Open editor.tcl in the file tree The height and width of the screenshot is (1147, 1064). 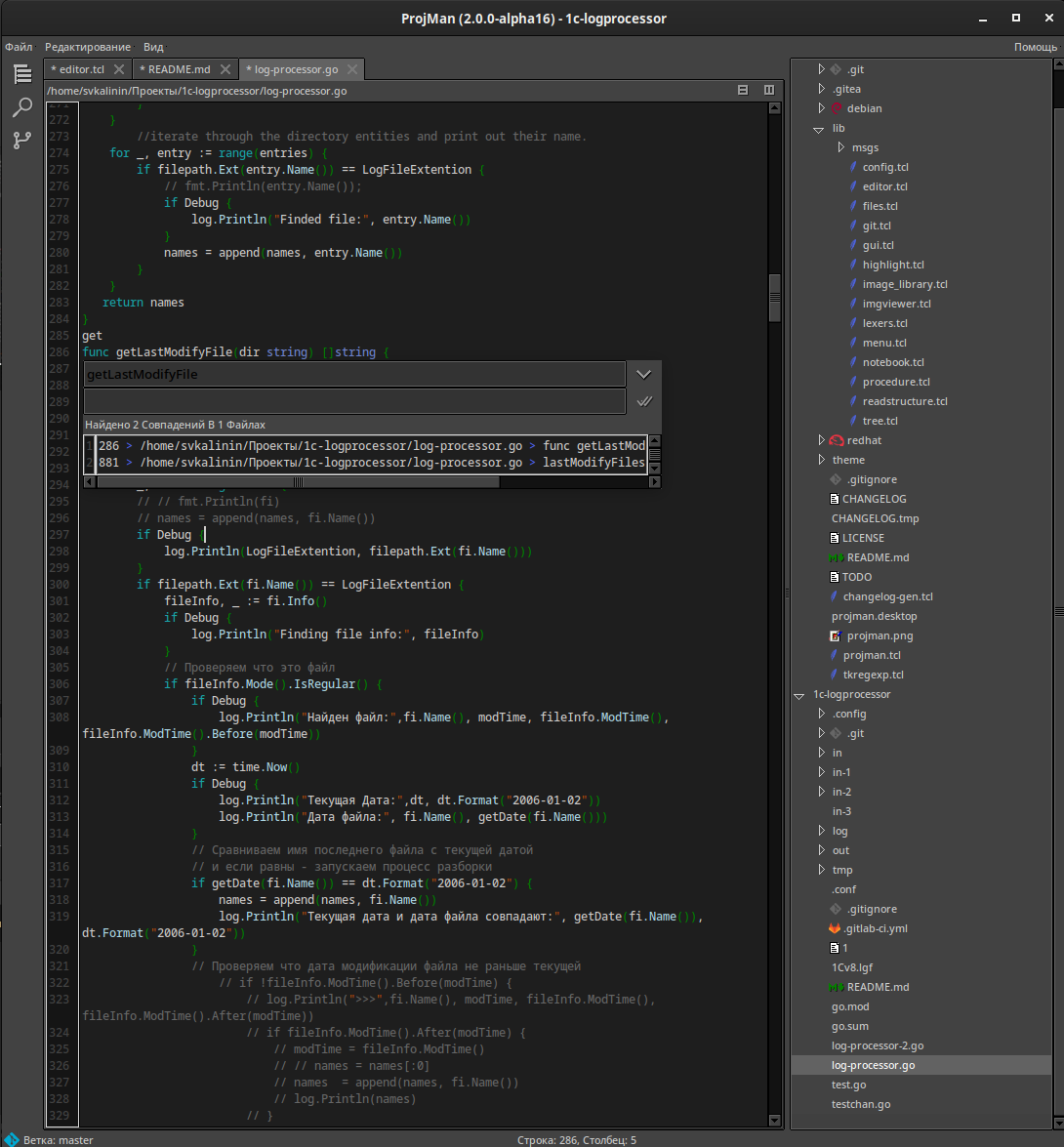tap(884, 186)
